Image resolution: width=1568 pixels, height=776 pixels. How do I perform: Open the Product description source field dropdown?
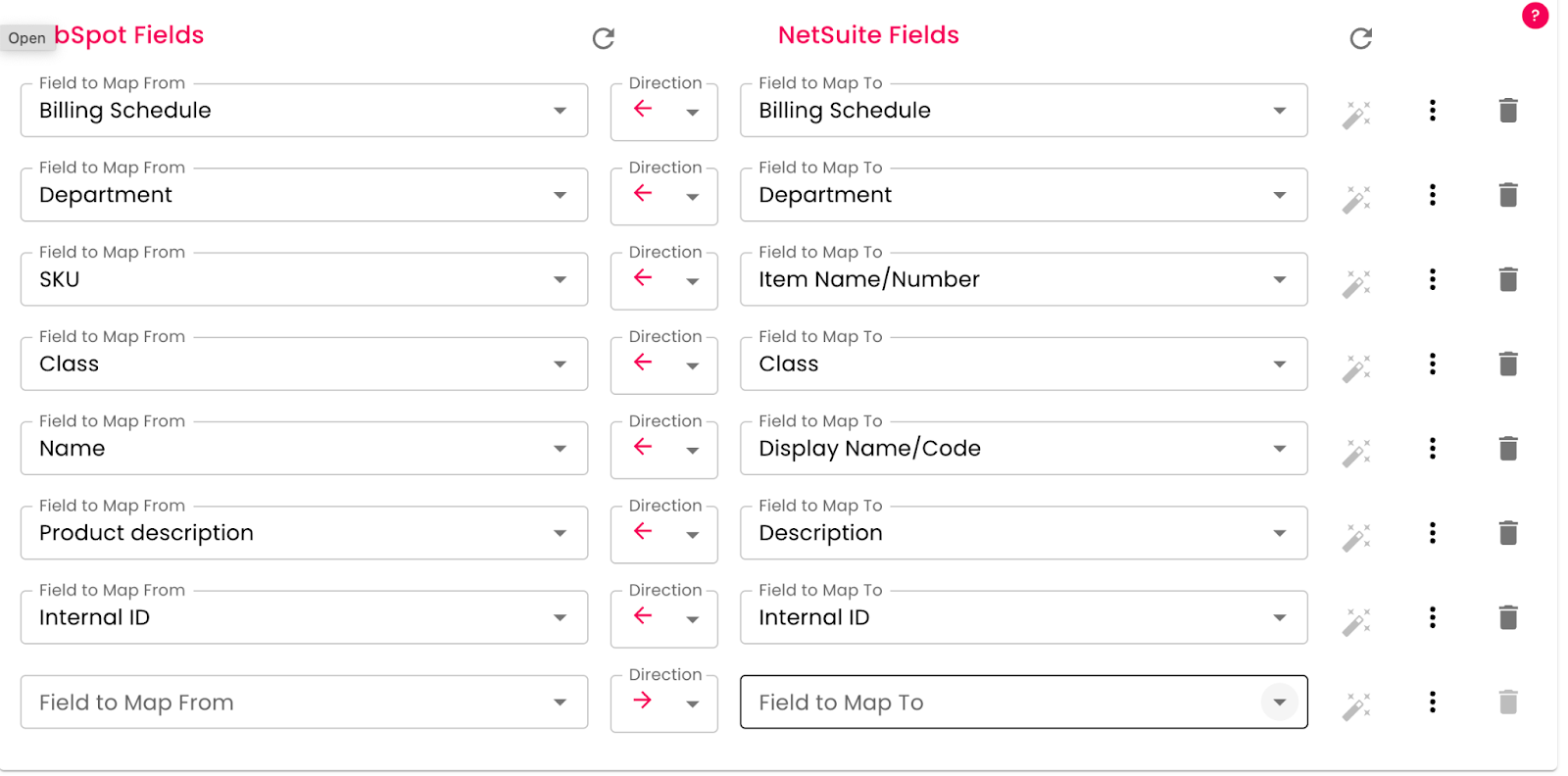[x=560, y=534]
